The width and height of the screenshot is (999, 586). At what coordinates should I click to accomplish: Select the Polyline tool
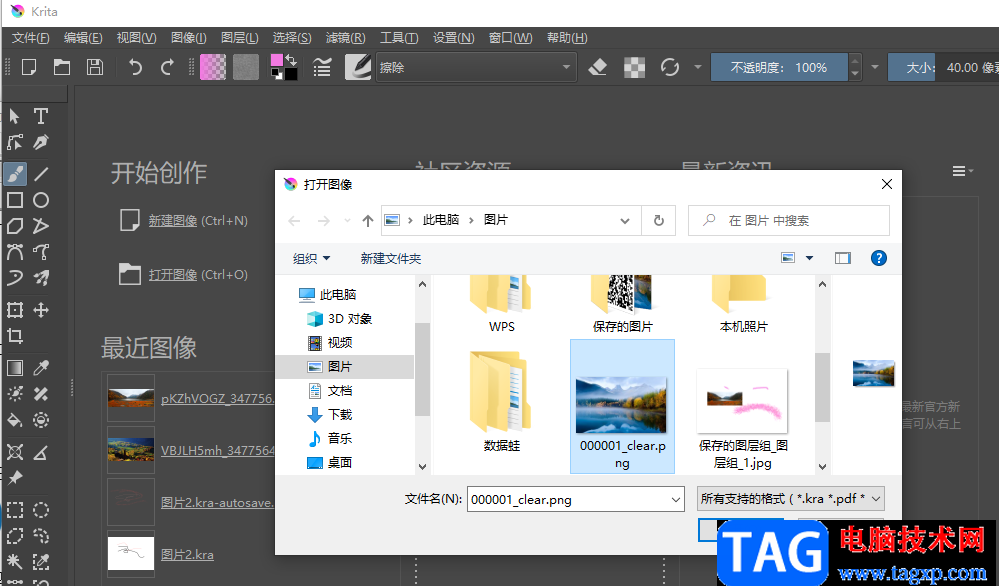tap(41, 226)
